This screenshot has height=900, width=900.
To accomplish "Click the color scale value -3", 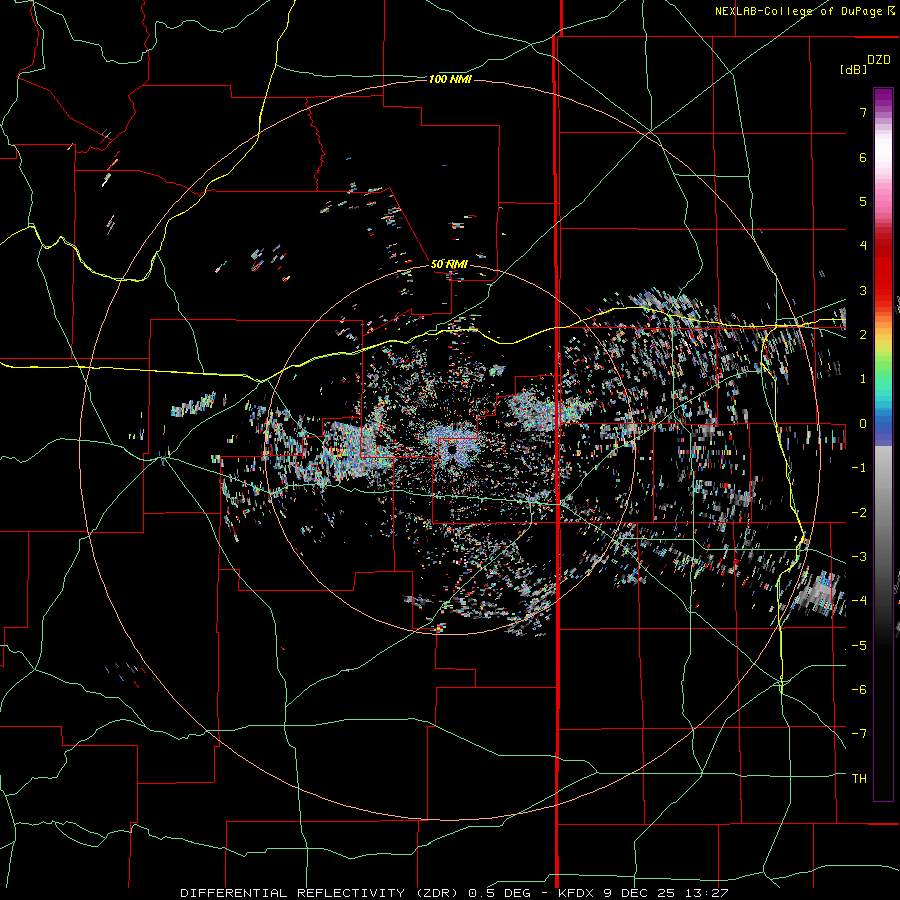I will pyautogui.click(x=859, y=557).
